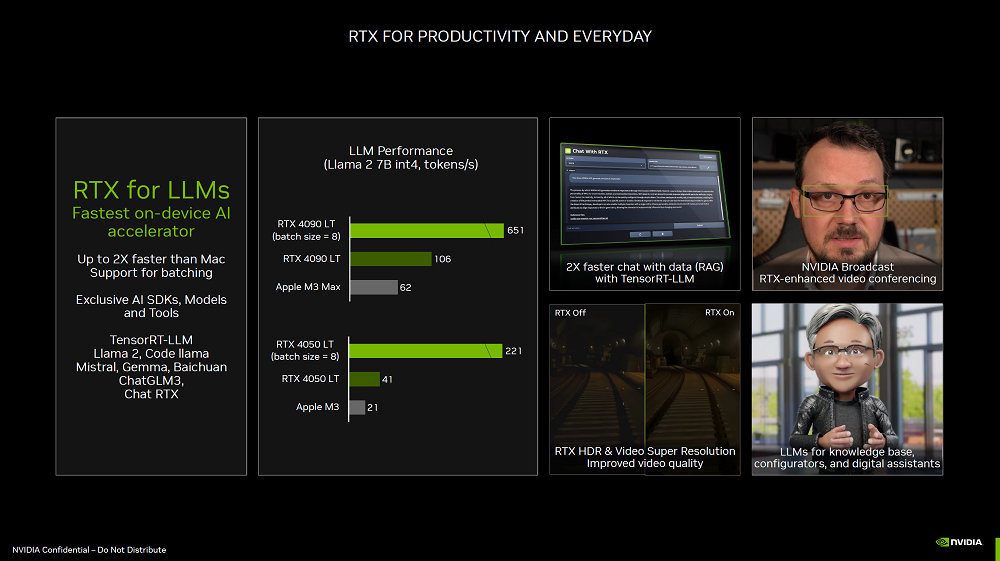Click 'Exclusive AI SDKs, Models and Tools' text

151,306
